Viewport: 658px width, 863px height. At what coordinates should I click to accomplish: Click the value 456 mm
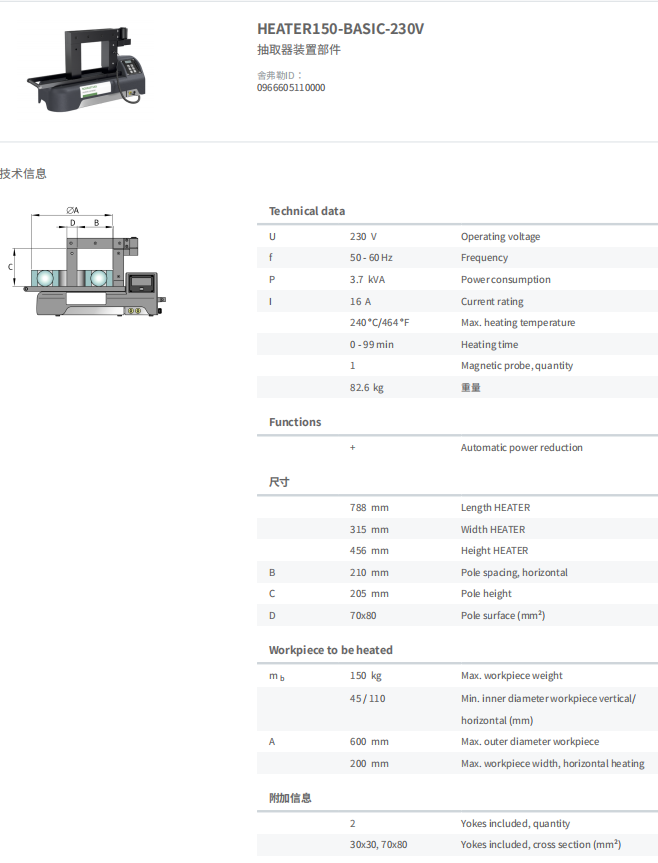(x=369, y=550)
